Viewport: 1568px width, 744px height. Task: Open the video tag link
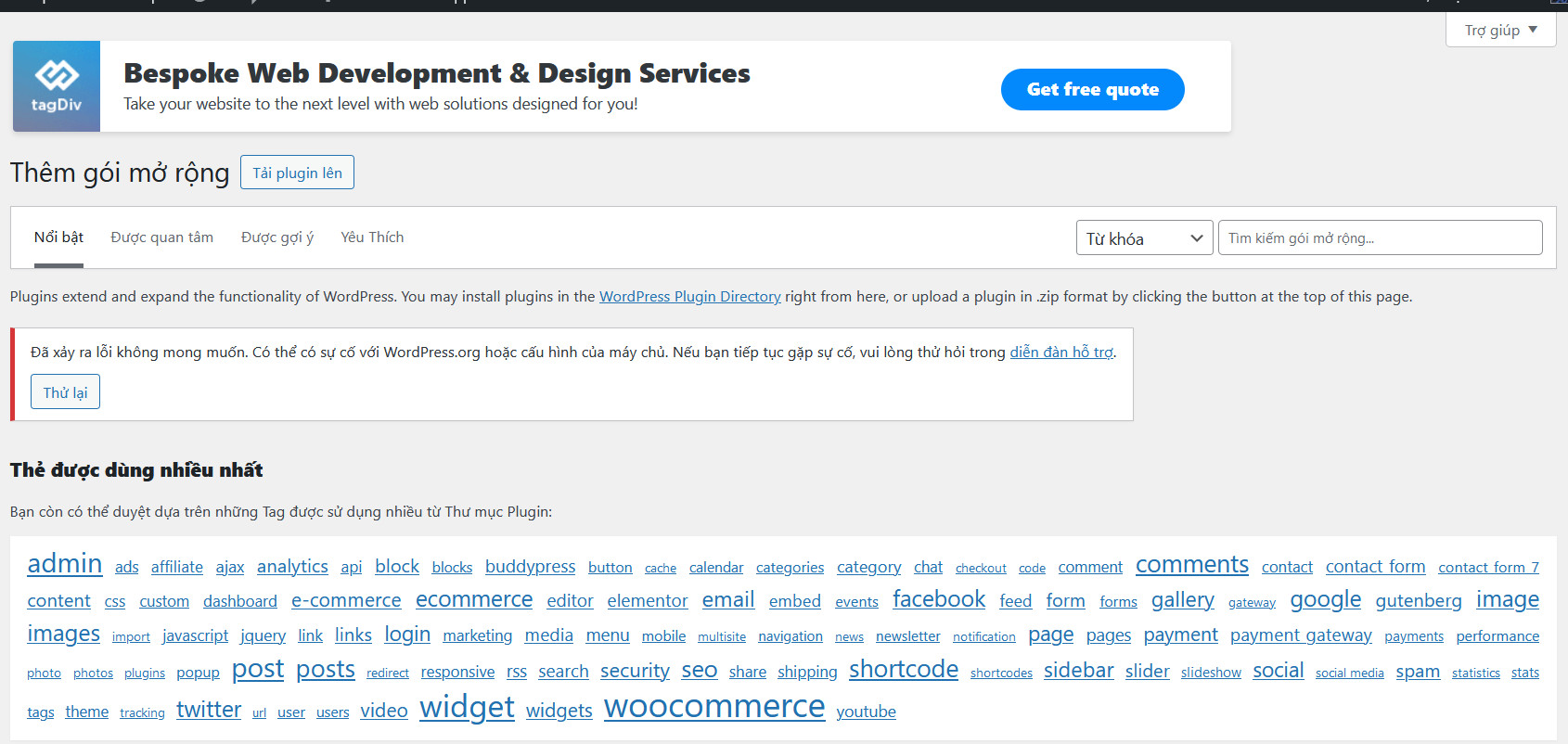tap(384, 711)
